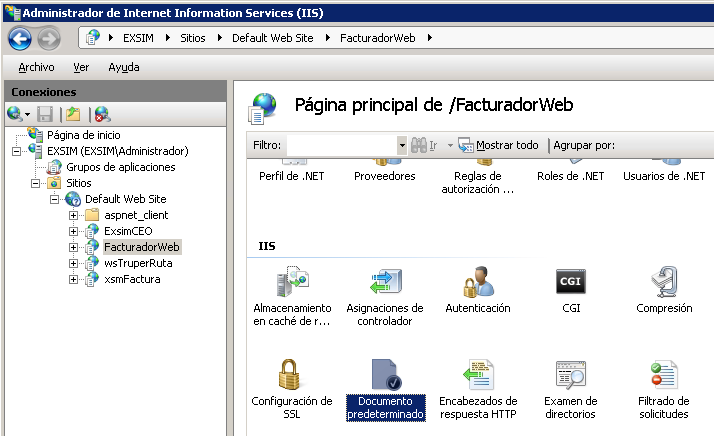Click the back navigation arrow button
The width and height of the screenshot is (714, 436).
pyautogui.click(x=20, y=39)
